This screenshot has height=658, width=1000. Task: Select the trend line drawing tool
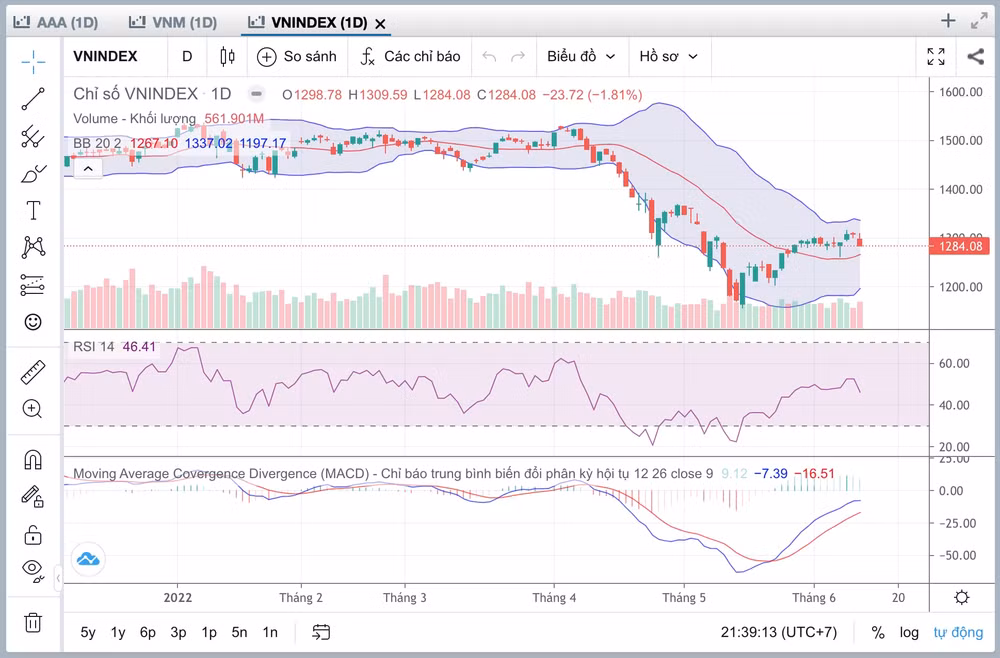pyautogui.click(x=33, y=99)
